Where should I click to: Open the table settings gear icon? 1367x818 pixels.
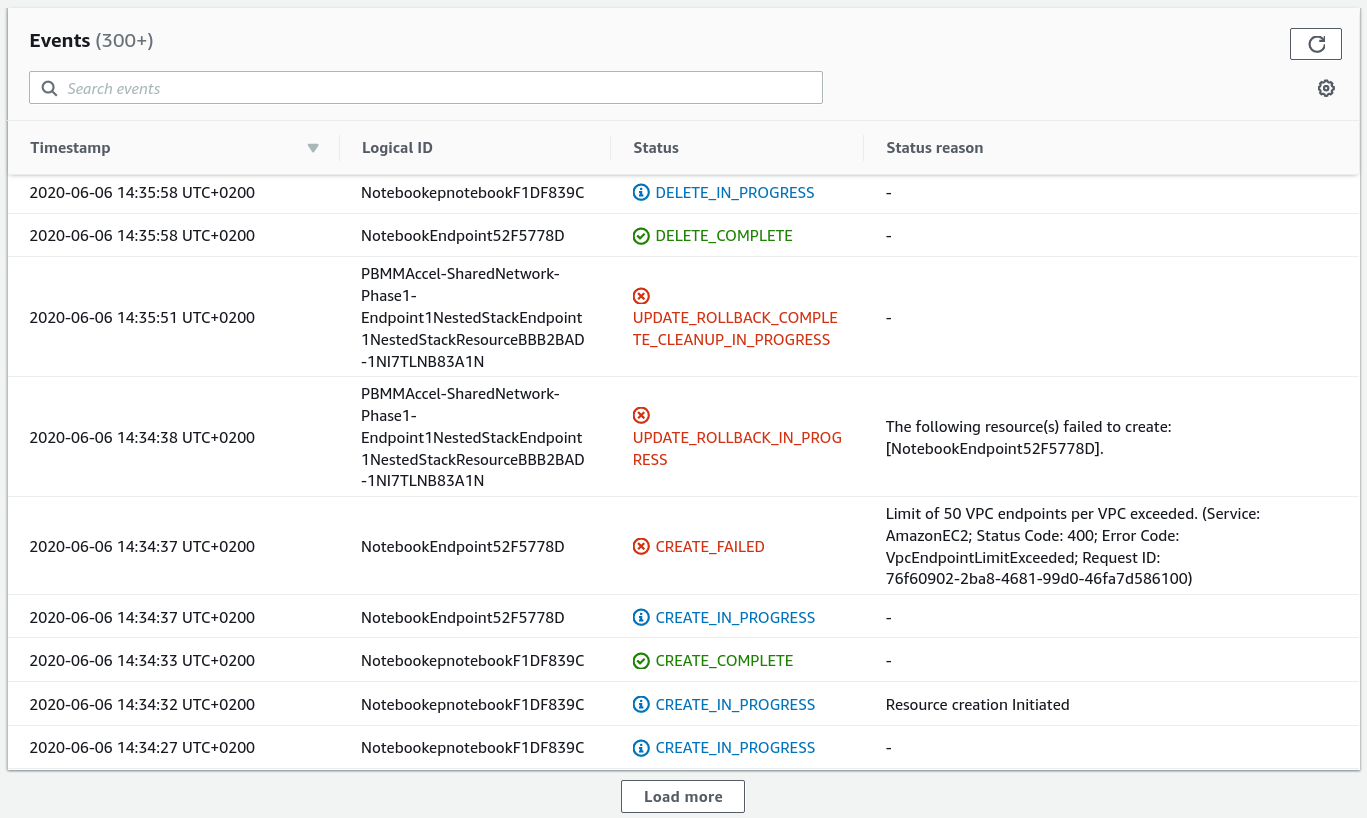click(1326, 88)
